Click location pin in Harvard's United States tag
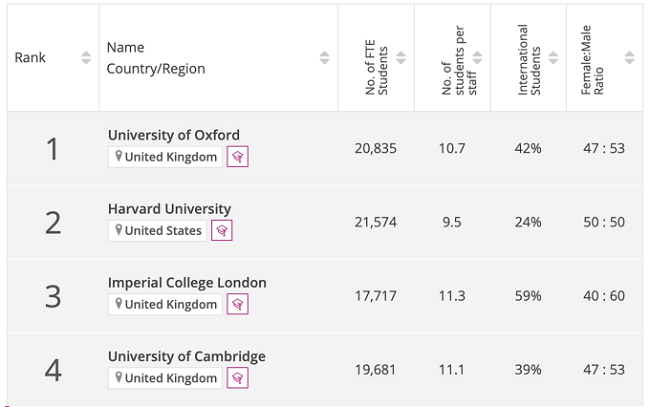This screenshot has height=407, width=650. (x=119, y=231)
